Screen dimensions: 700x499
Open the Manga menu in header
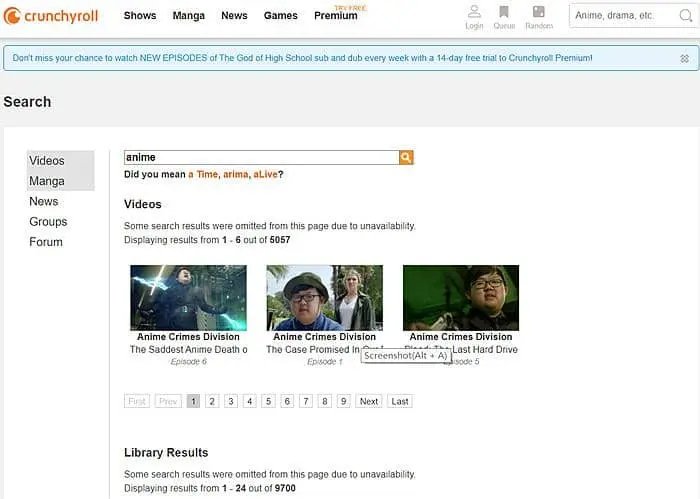tap(188, 16)
